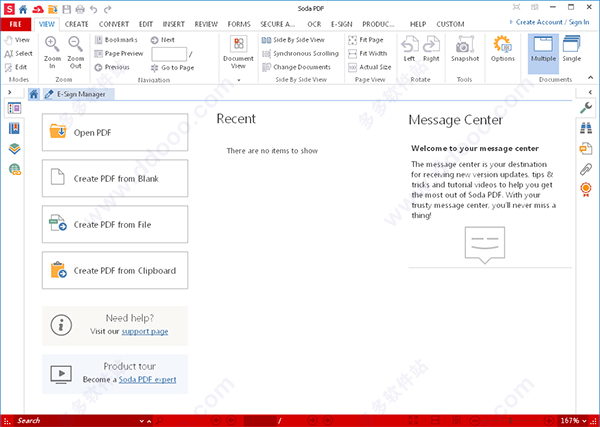Select Actual Size page view
The image size is (600, 427).
370,67
